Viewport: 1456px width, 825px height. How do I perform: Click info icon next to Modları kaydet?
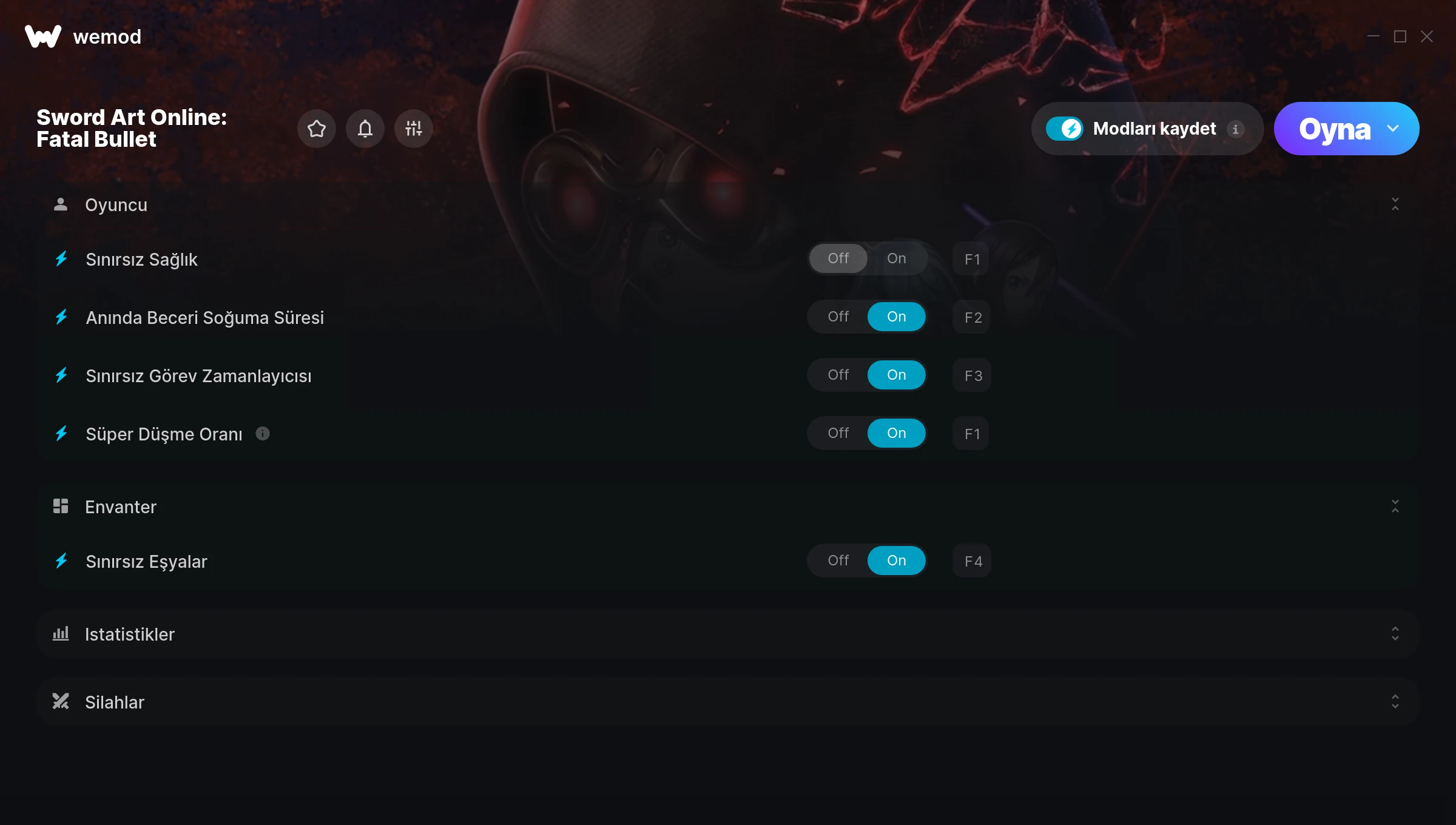(x=1236, y=129)
